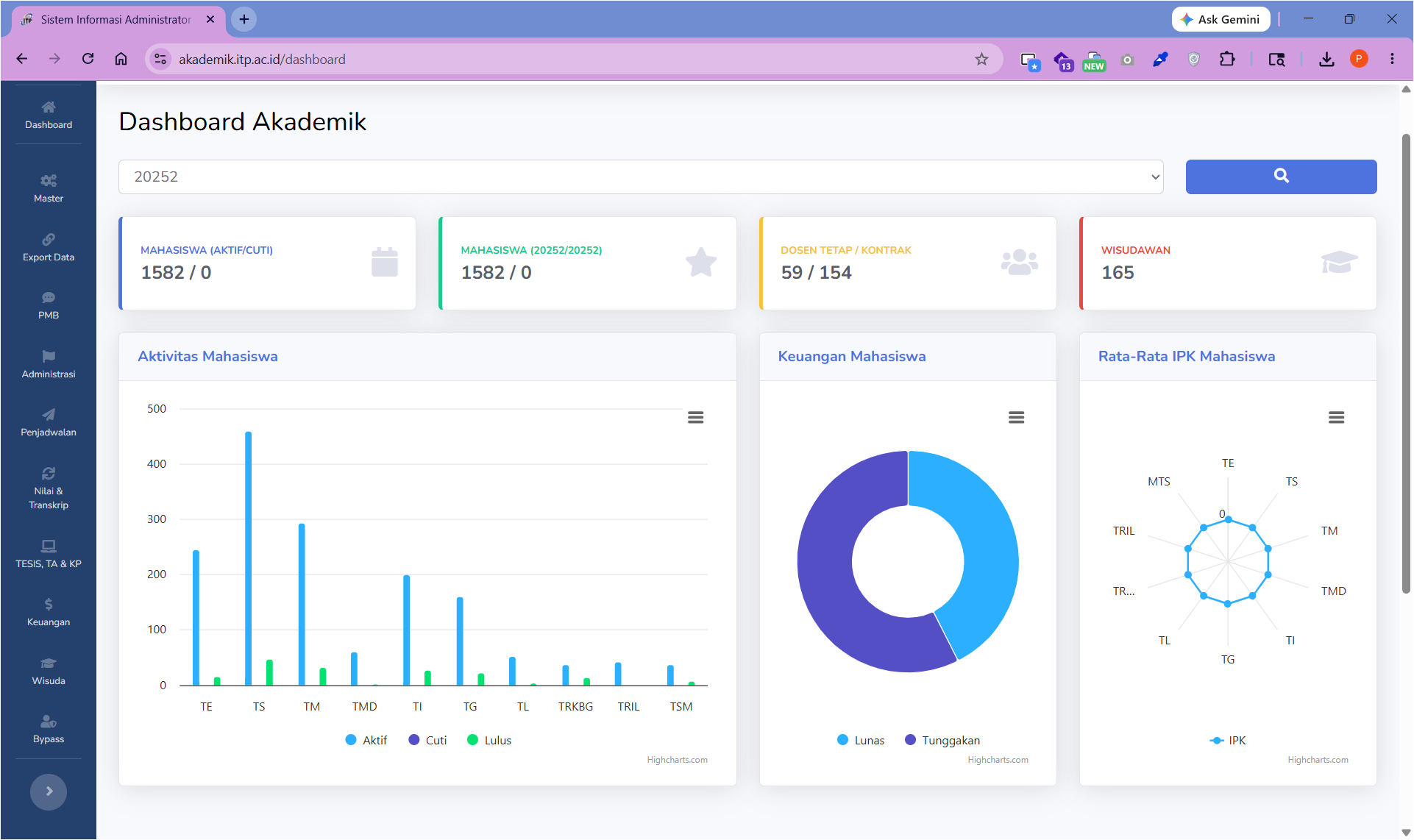Open Nilai & Transkrip in the sidebar
1414x840 pixels.
pos(49,488)
